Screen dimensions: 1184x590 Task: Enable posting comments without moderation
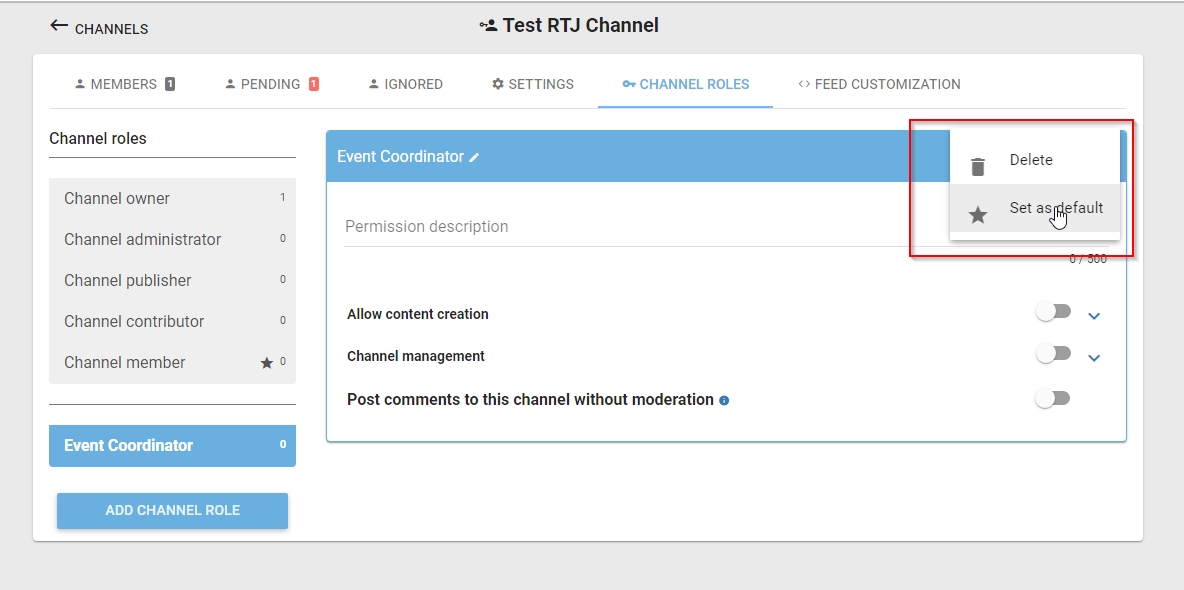1053,398
